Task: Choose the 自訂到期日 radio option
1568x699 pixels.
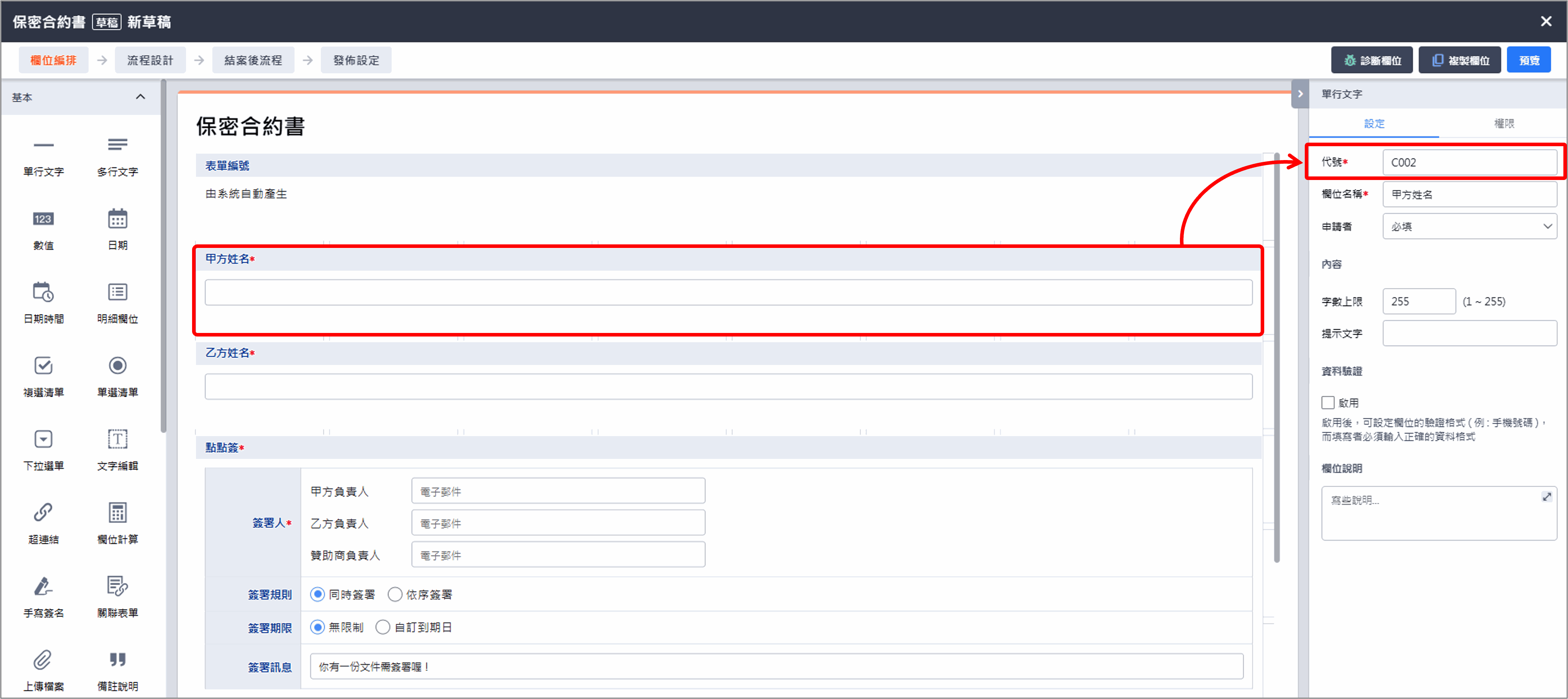Action: 383,627
